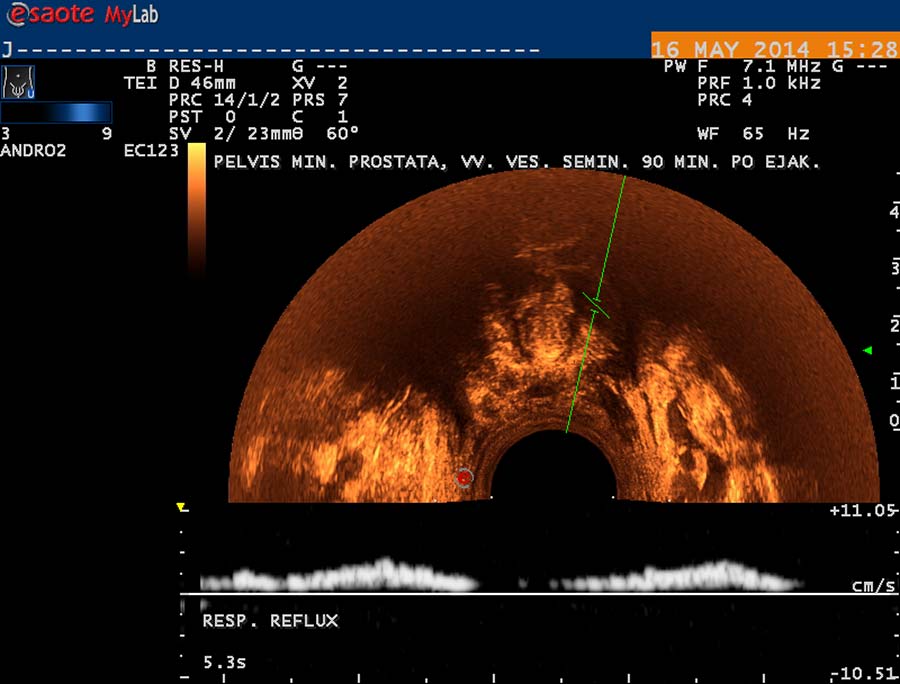Click the PRF 1.0 kHz parameter
The image size is (900, 684).
(x=758, y=83)
